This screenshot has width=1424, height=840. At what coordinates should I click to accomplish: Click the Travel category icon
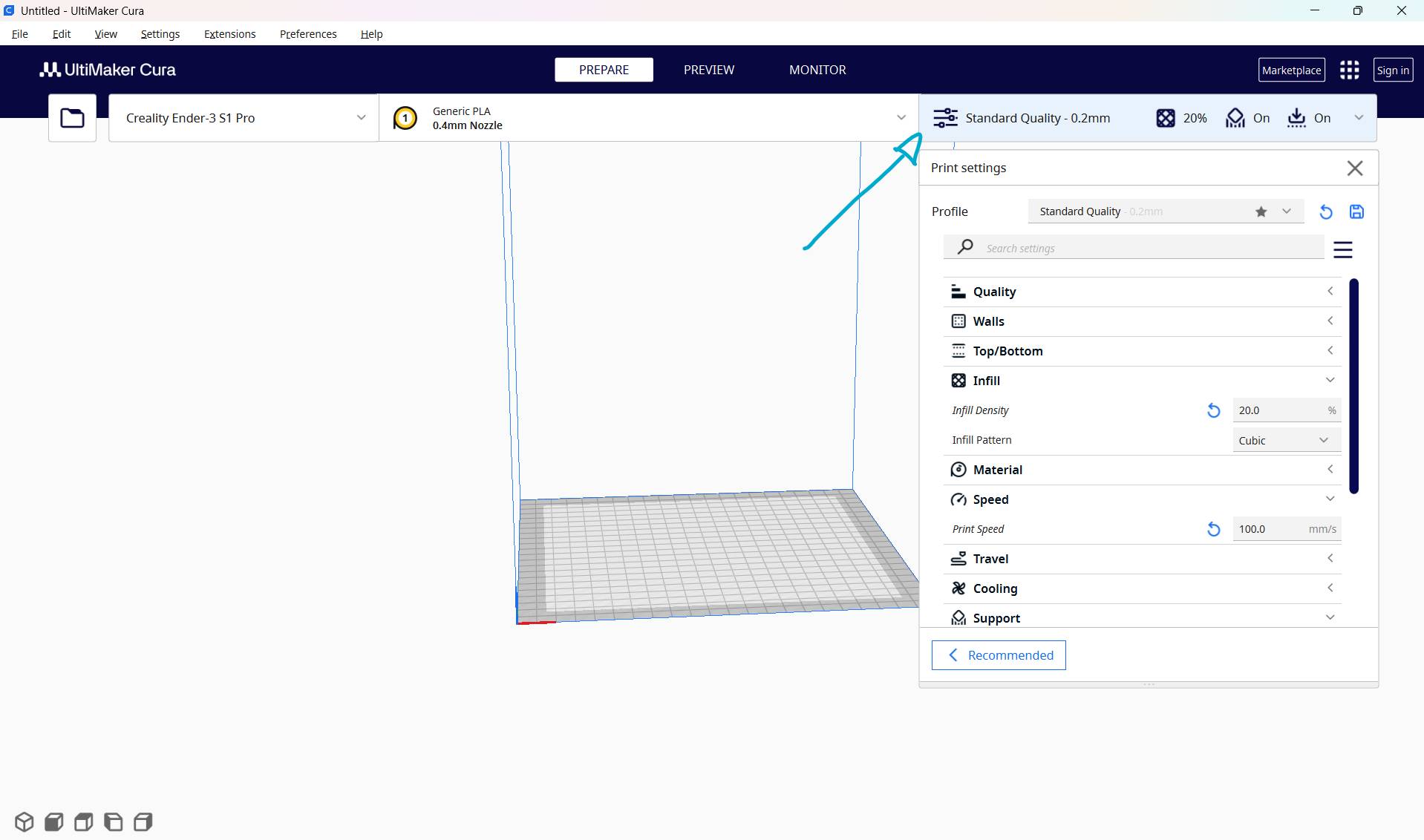[958, 559]
